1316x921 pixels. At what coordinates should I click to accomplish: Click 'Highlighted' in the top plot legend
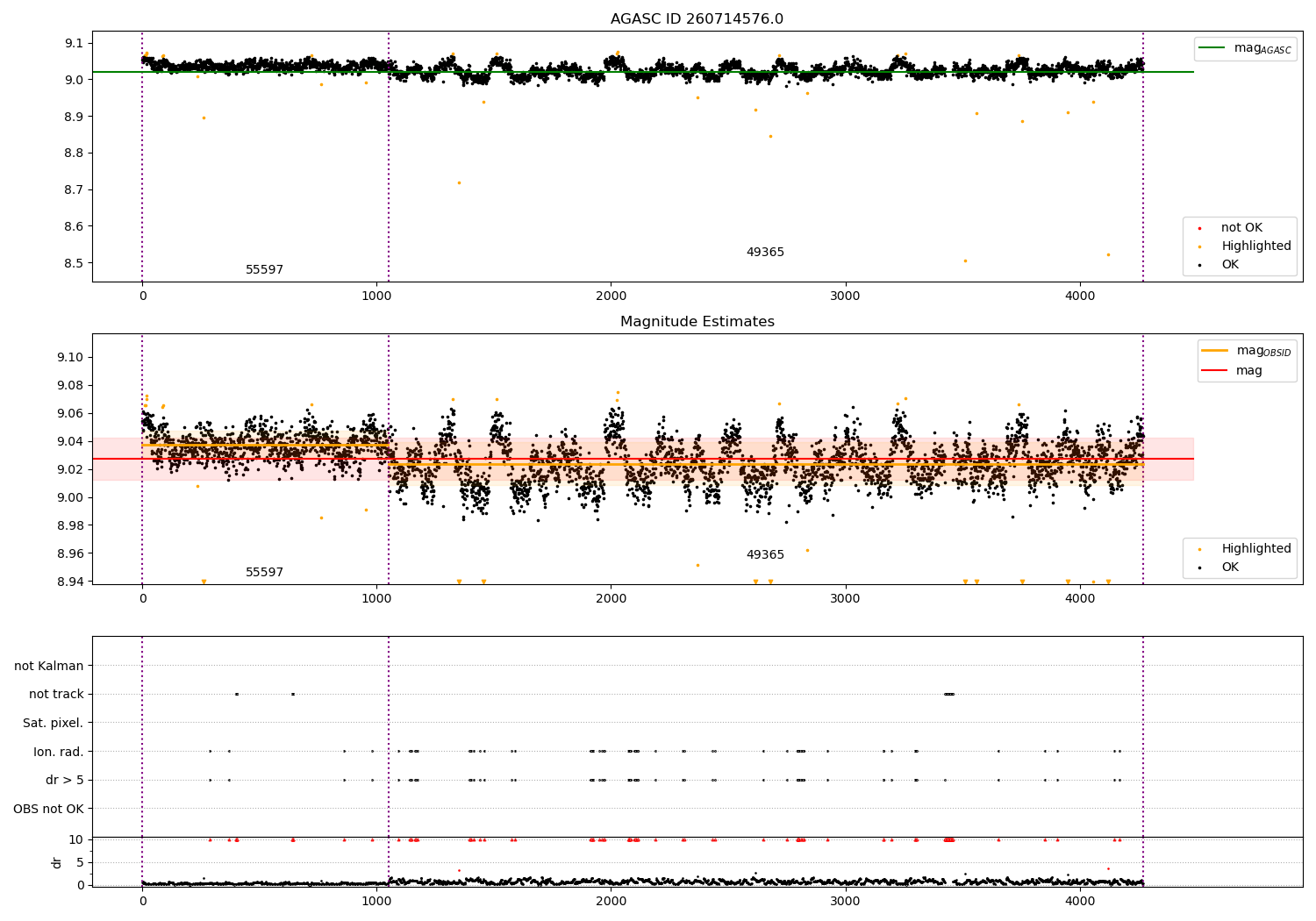click(1256, 246)
